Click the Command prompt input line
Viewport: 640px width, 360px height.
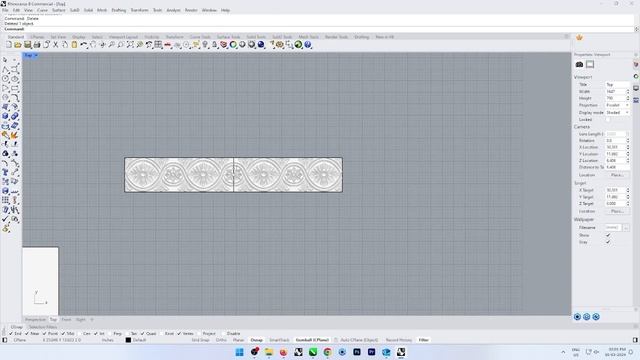(x=318, y=29)
